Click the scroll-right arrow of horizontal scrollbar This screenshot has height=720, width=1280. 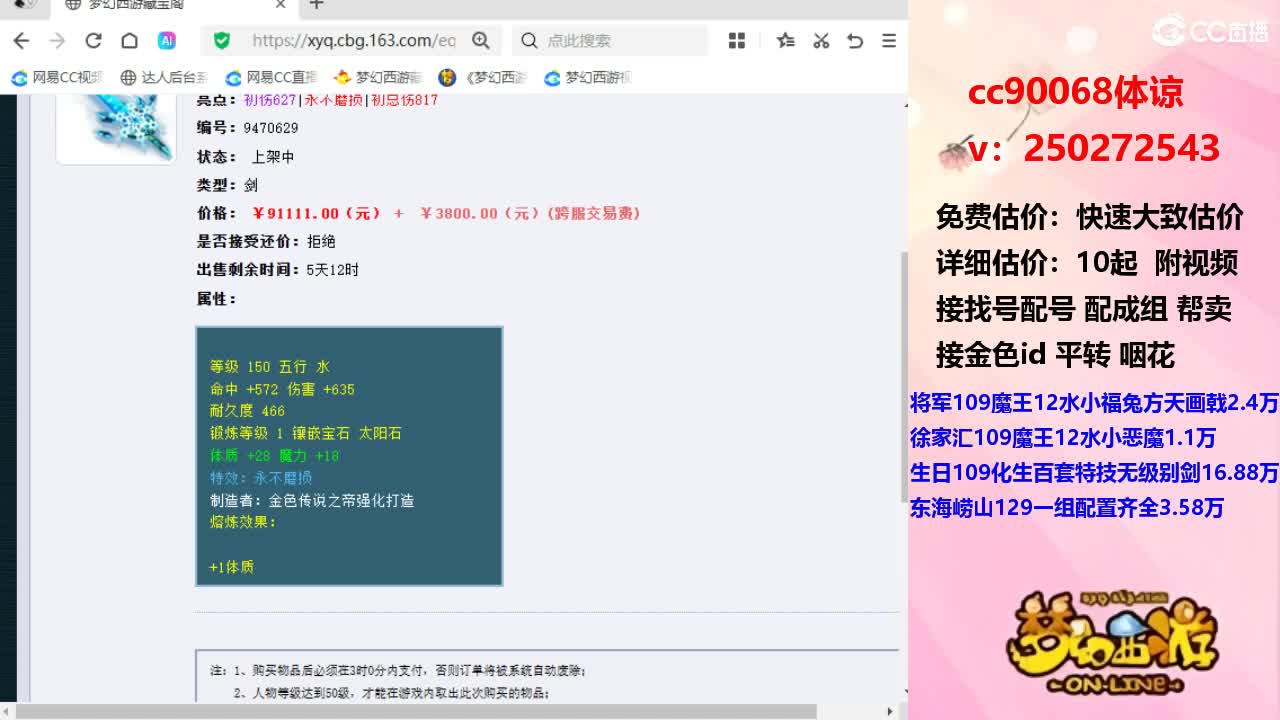889,711
